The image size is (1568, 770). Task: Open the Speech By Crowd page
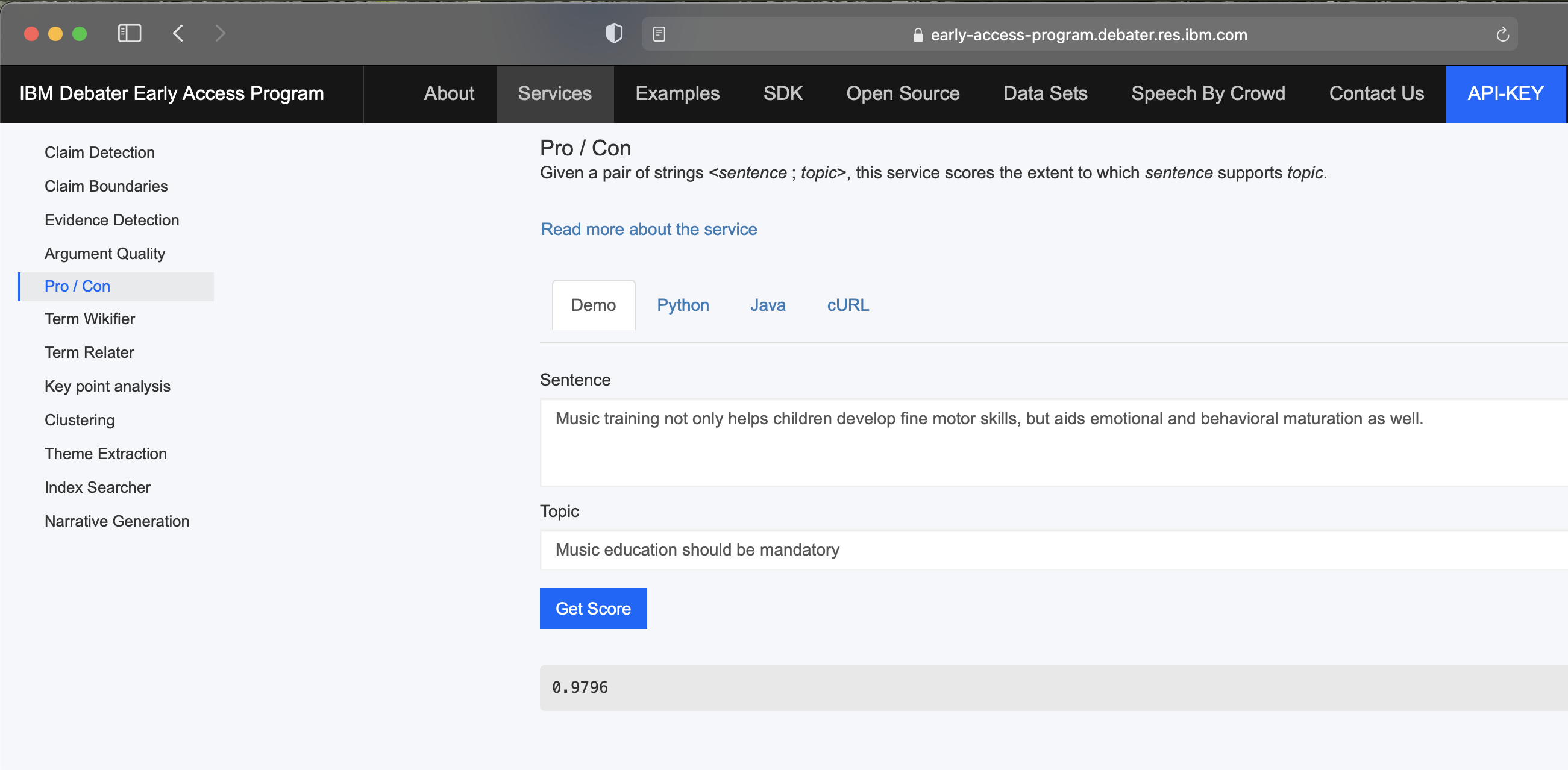1208,94
